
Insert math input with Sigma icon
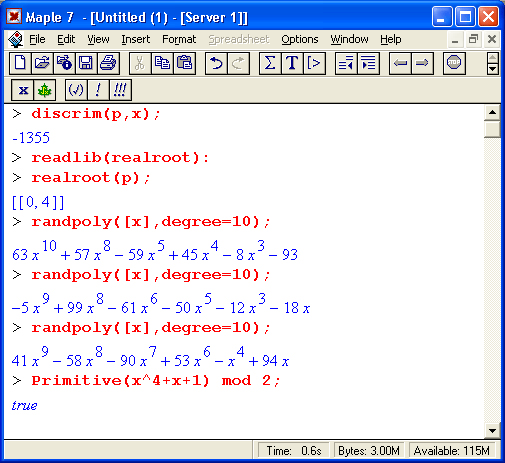tap(270, 63)
